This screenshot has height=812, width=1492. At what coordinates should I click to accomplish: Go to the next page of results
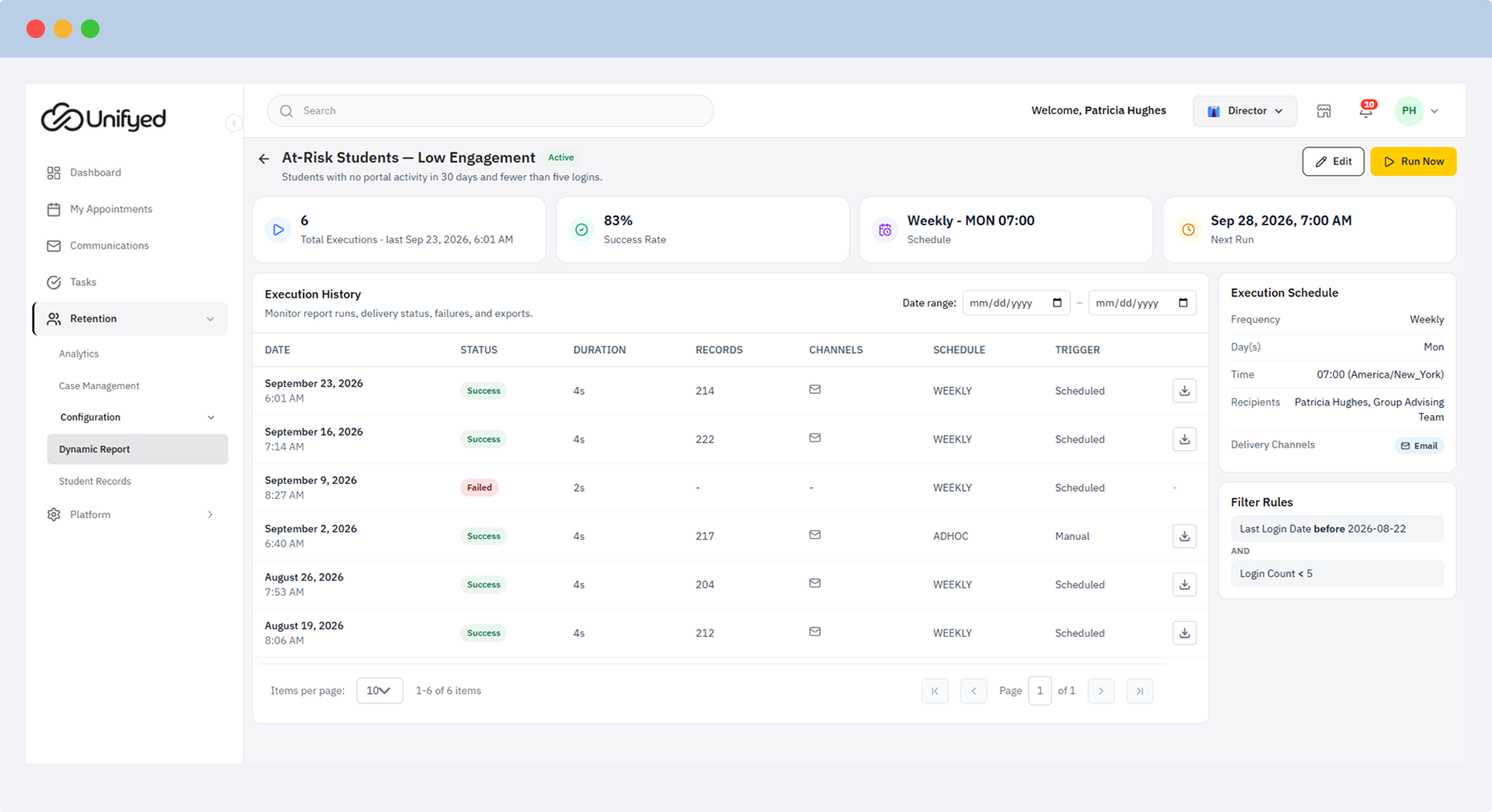[x=1101, y=691]
